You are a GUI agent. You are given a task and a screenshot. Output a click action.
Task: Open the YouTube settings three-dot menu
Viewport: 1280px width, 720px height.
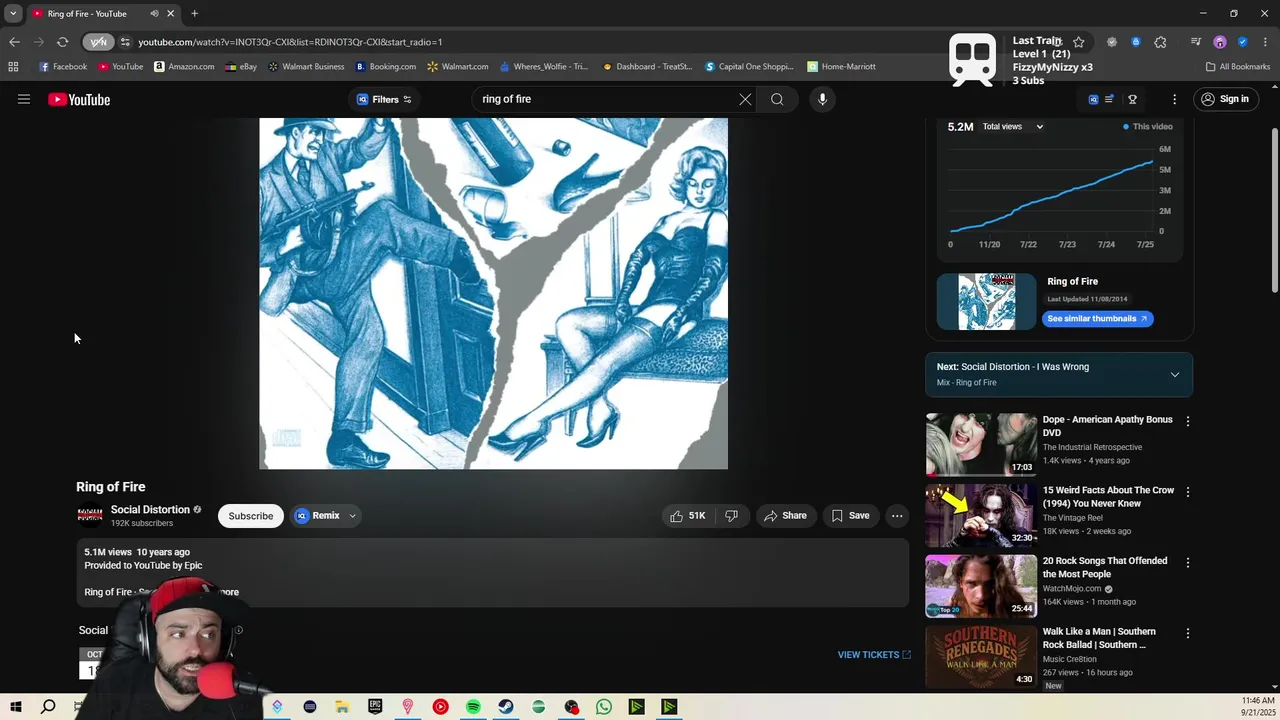[x=1174, y=99]
